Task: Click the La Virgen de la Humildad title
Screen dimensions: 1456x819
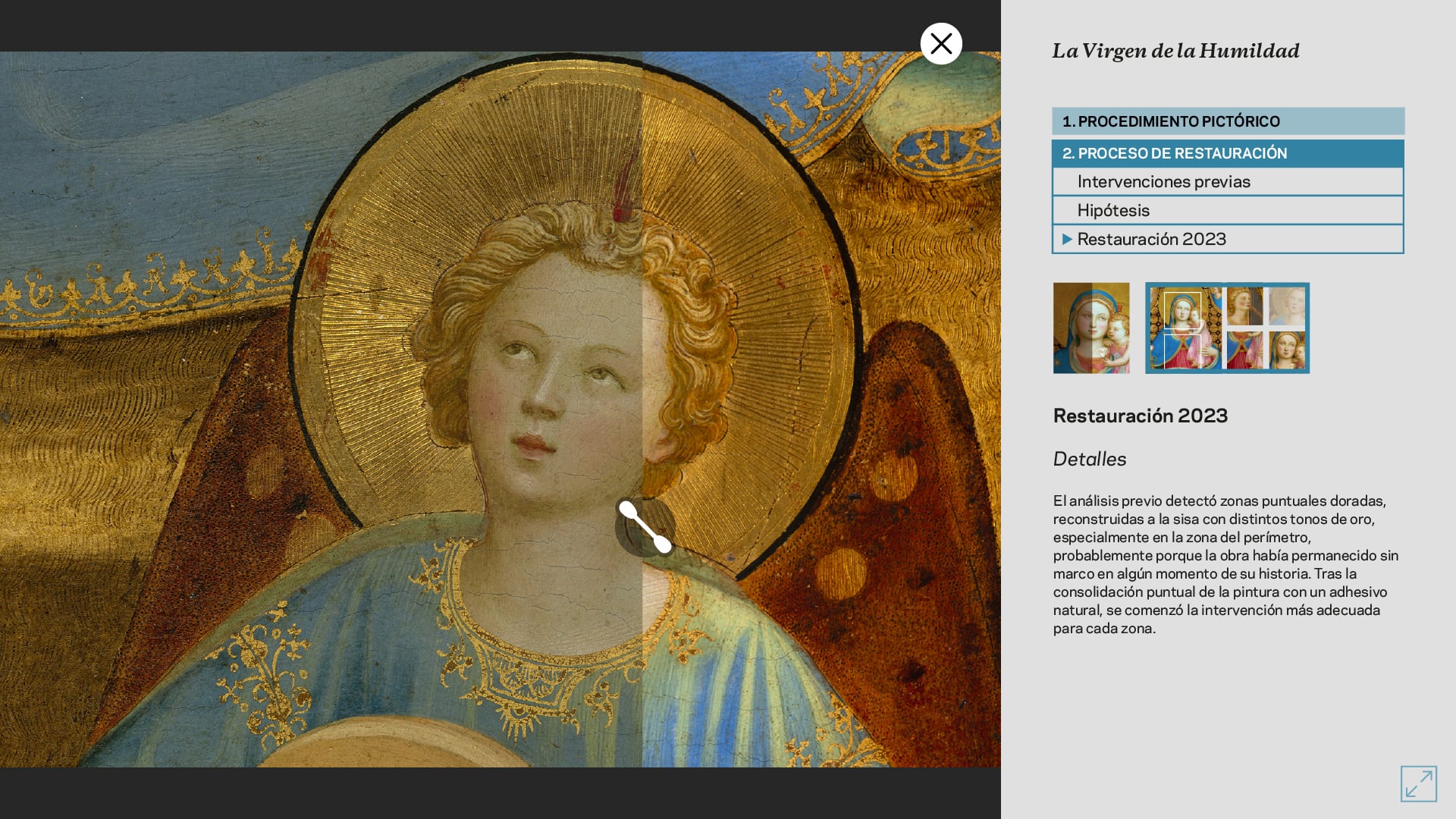Action: pos(1175,51)
